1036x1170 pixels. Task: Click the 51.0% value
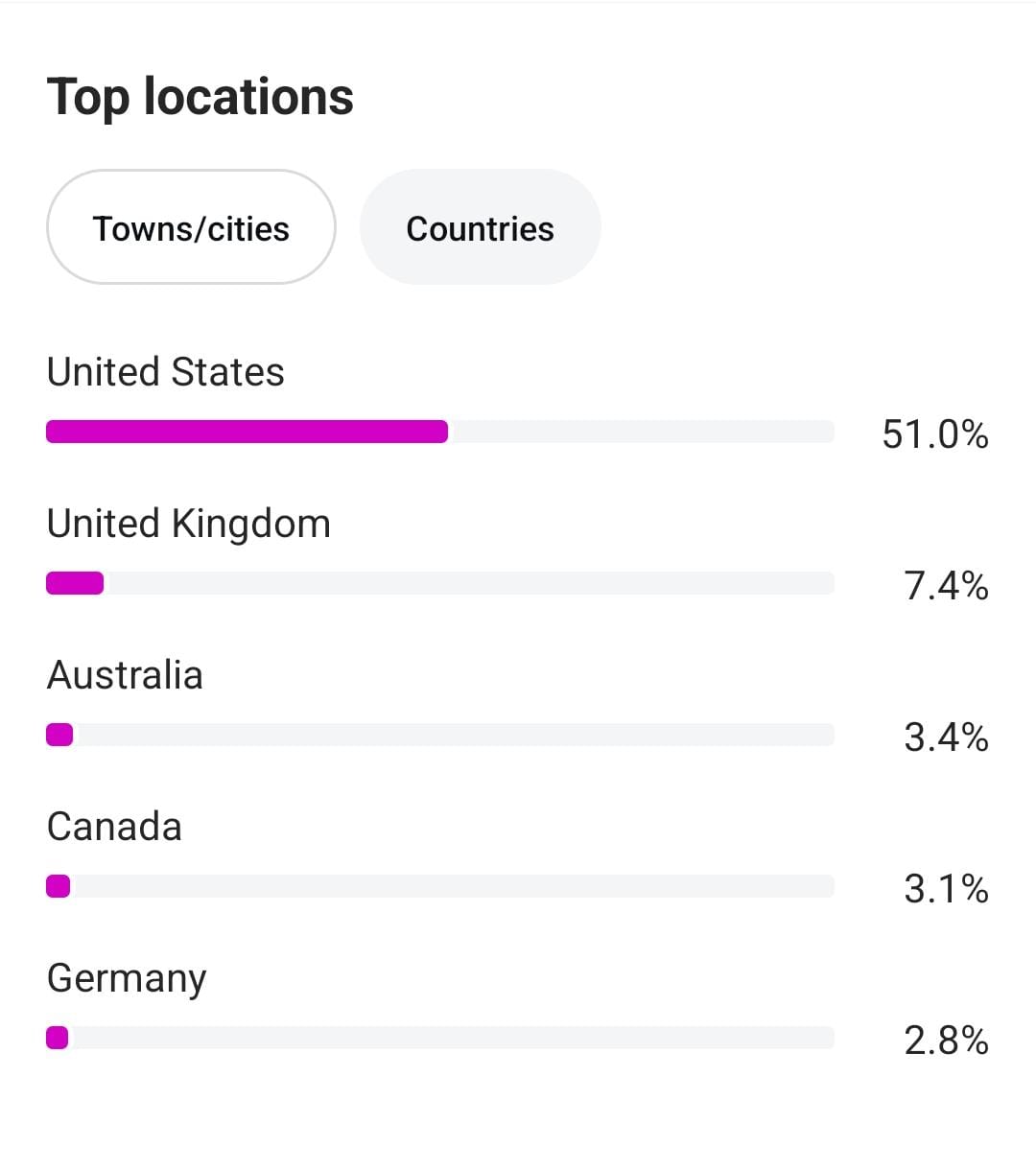click(935, 434)
